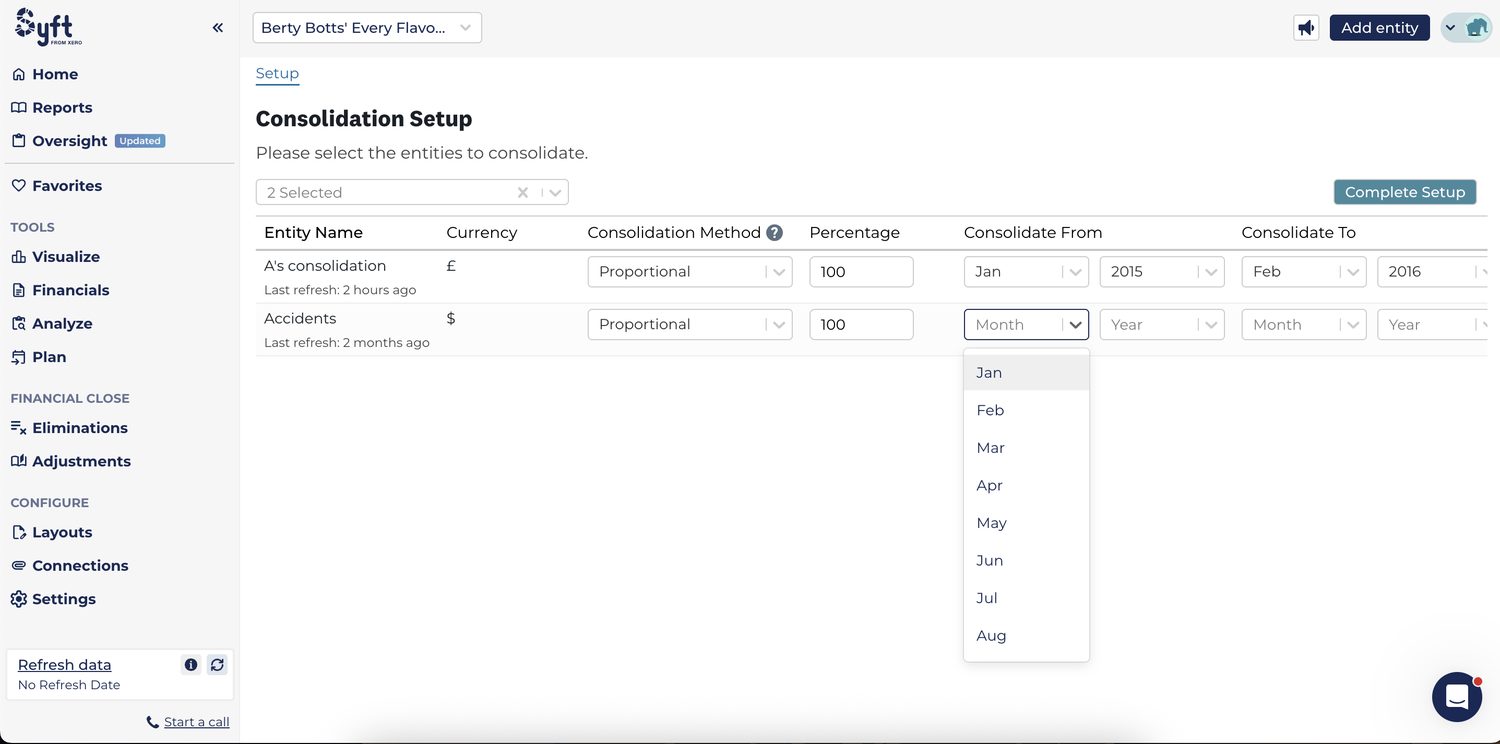This screenshot has height=744, width=1500.
Task: Click the Accidents entity name
Action: pyautogui.click(x=300, y=318)
